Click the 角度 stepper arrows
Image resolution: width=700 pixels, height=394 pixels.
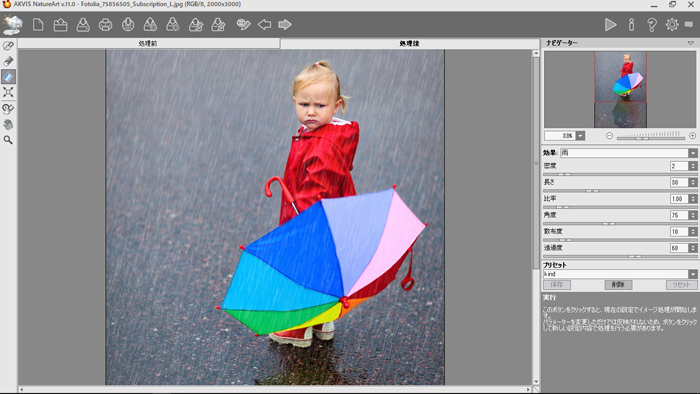point(693,216)
